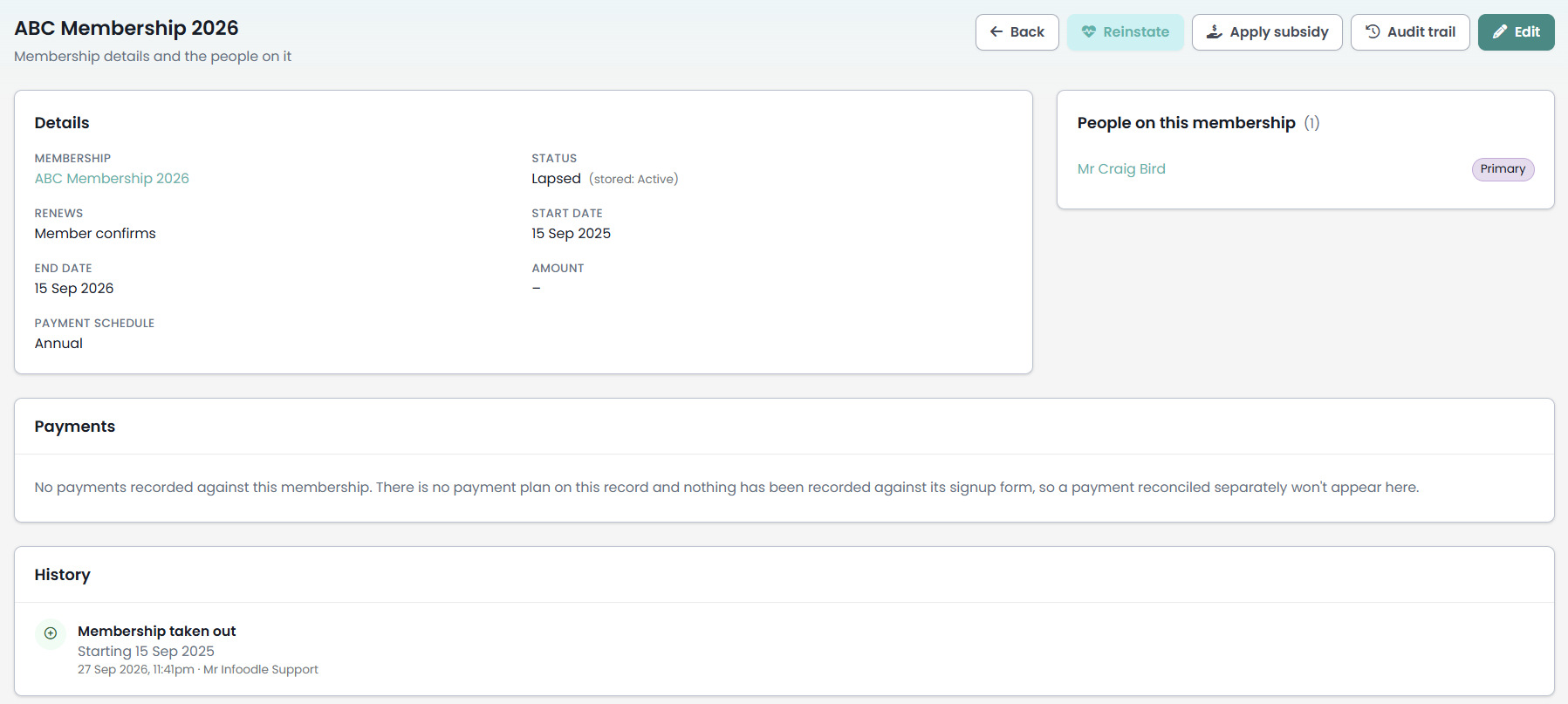View the Audit trail
The width and height of the screenshot is (1568, 704).
pyautogui.click(x=1410, y=32)
